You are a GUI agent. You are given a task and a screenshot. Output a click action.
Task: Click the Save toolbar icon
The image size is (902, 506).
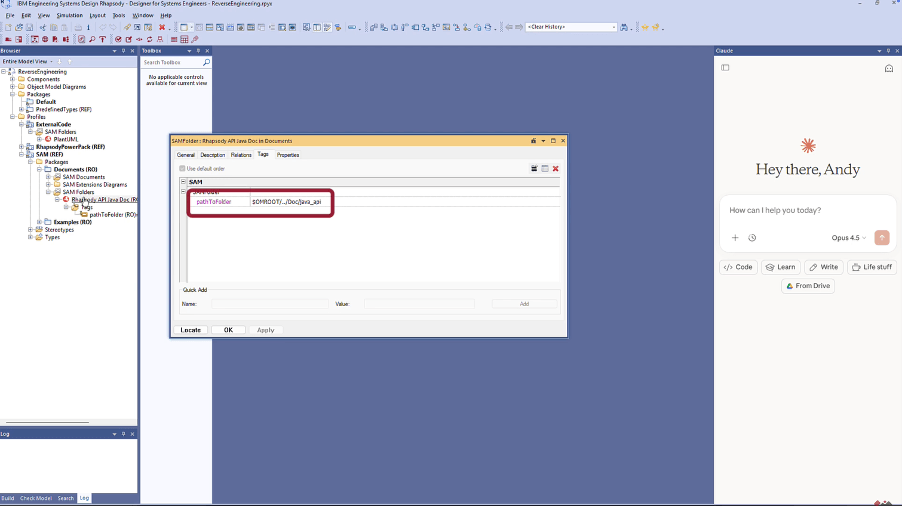pos(29,27)
